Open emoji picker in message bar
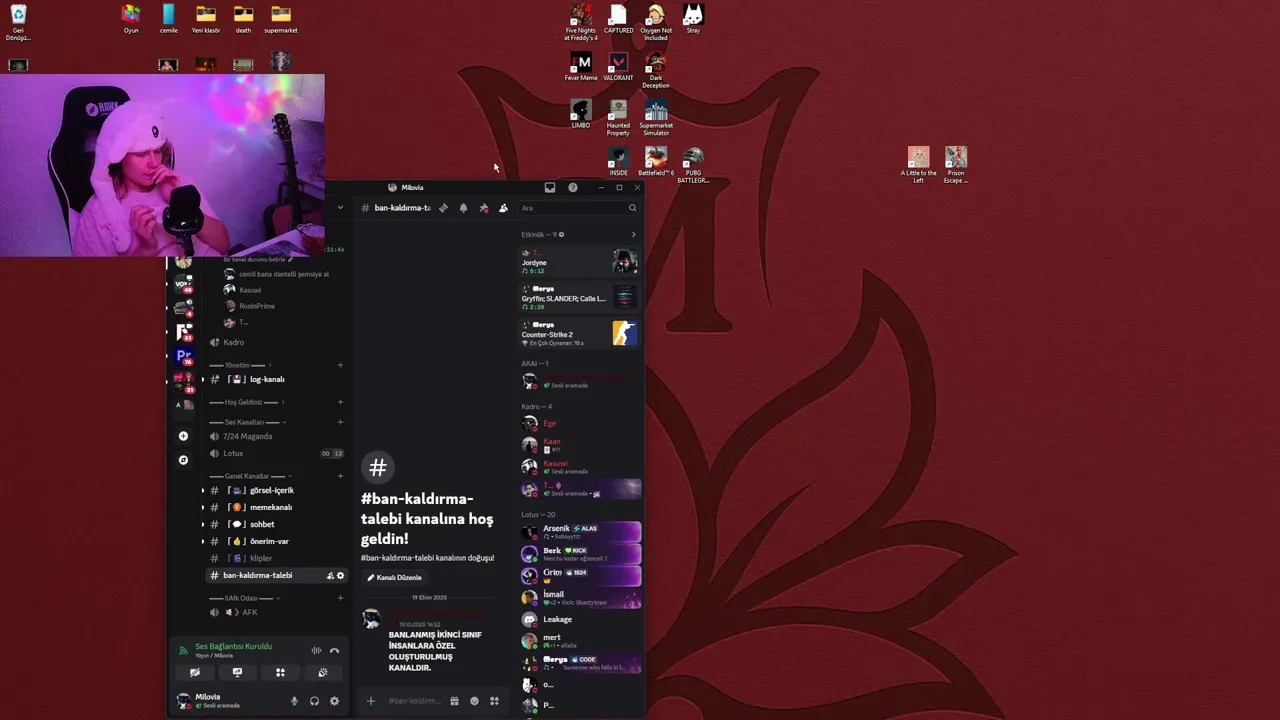The image size is (1280, 720). click(474, 701)
